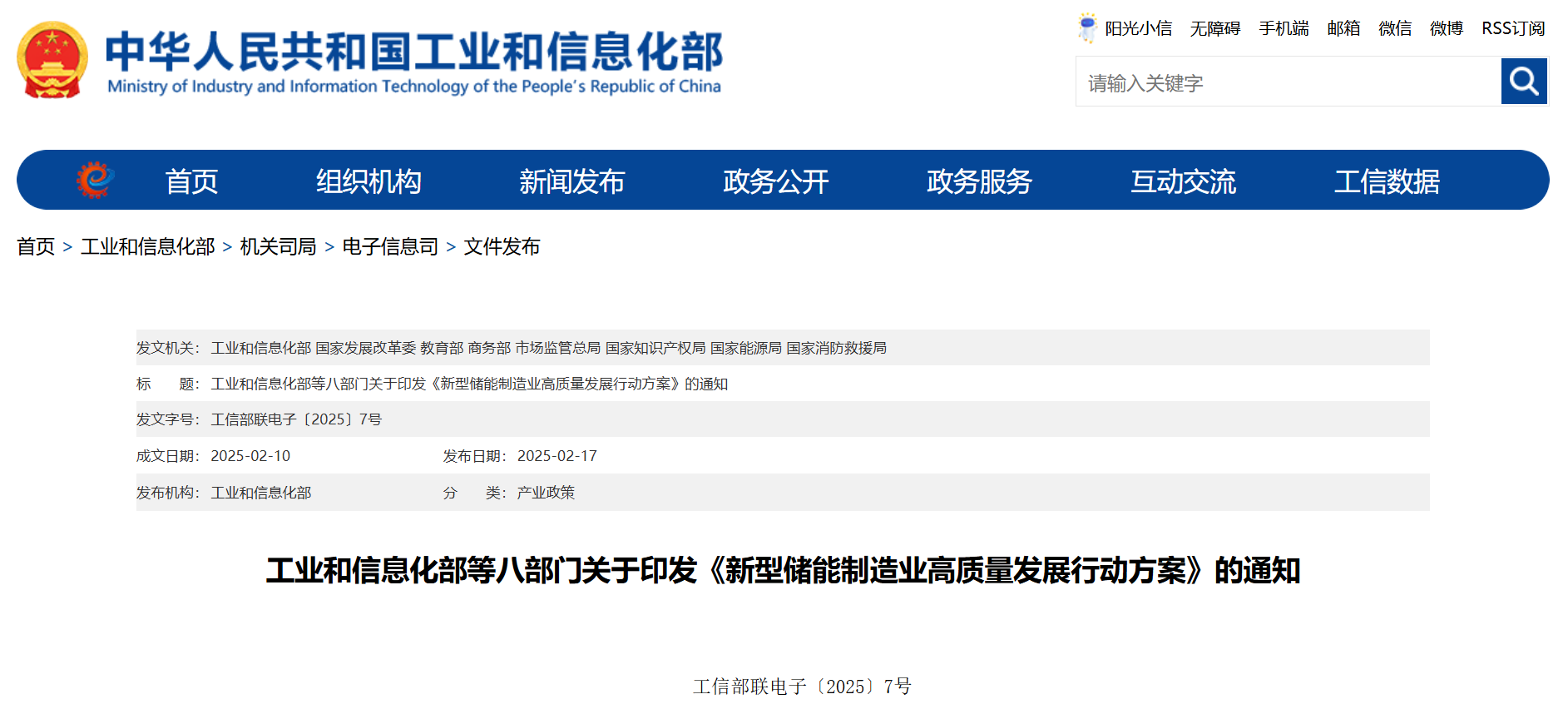The image size is (1568, 719).
Task: Click the gear icon in navigation bar
Action: point(95,180)
